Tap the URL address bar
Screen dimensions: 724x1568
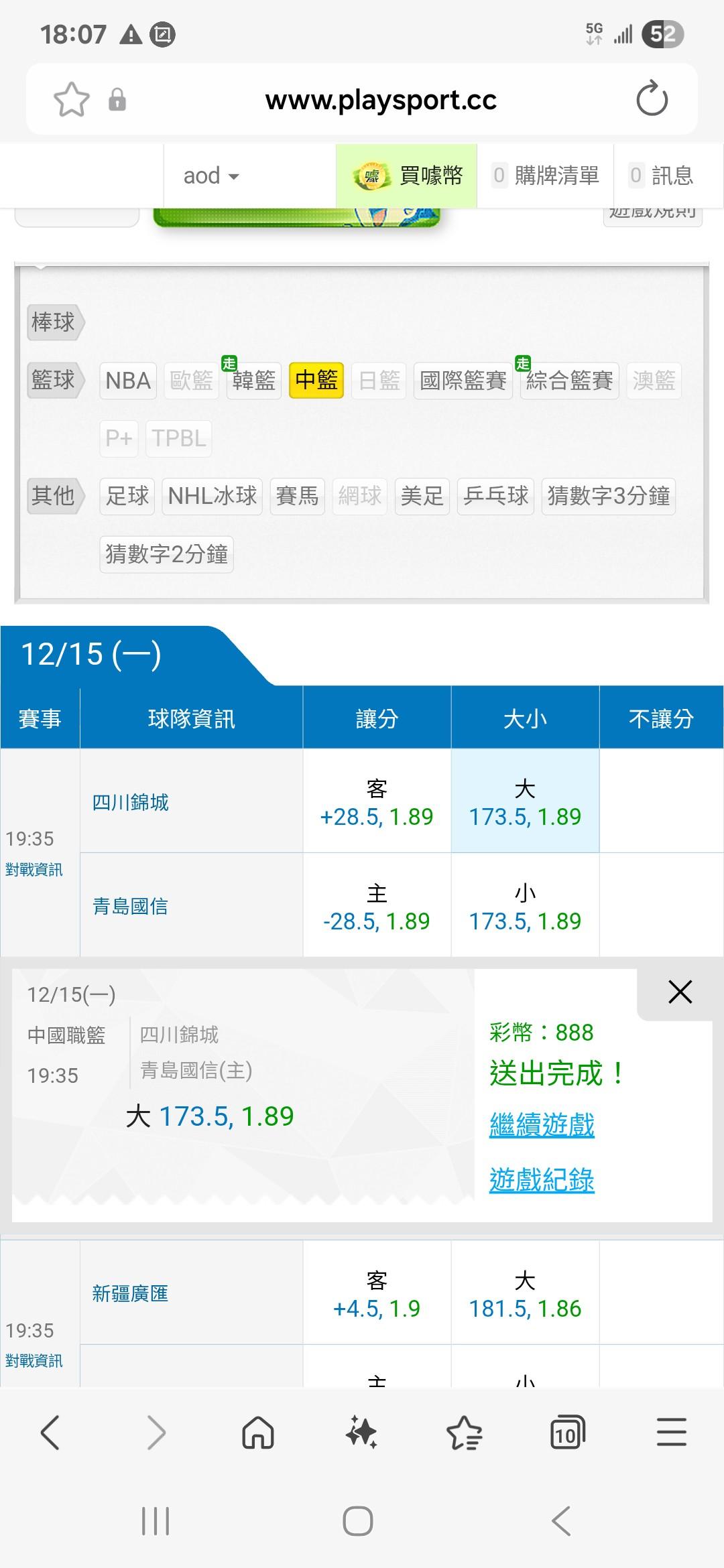coord(380,100)
